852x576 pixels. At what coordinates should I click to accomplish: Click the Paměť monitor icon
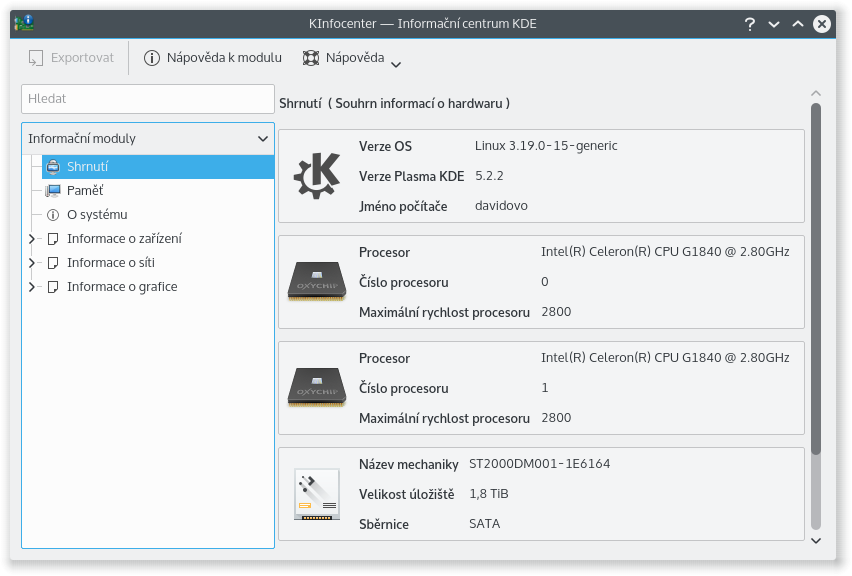(53, 191)
